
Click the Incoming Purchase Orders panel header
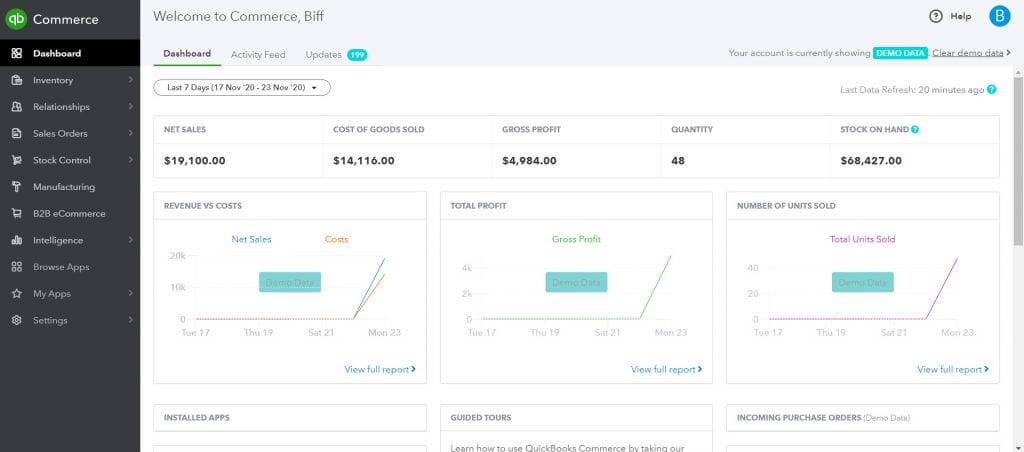click(x=863, y=418)
